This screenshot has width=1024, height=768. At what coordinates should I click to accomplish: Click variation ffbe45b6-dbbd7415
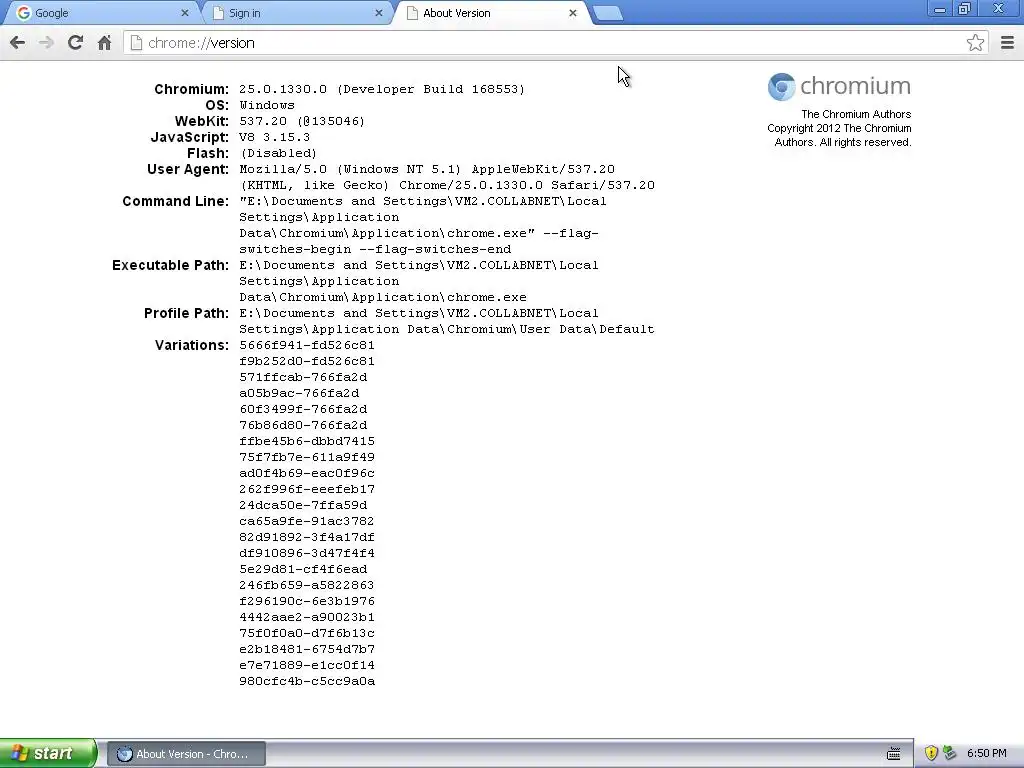coord(307,441)
